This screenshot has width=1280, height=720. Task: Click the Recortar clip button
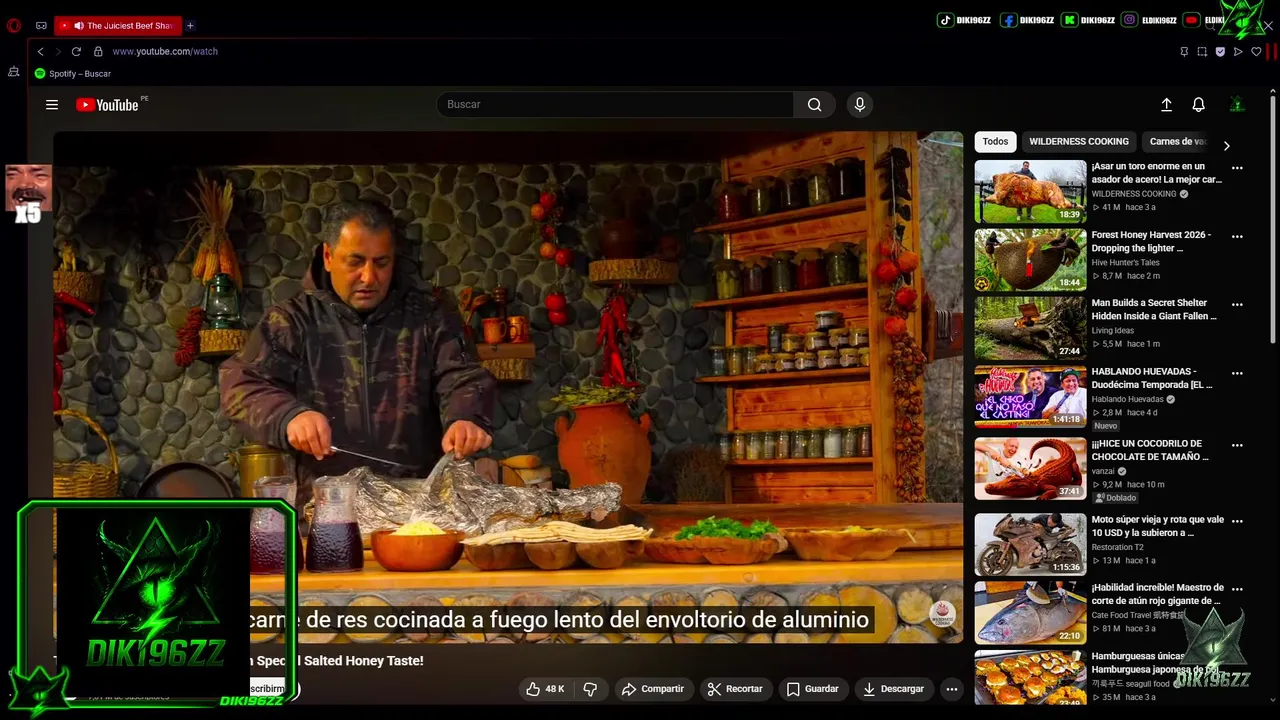[x=735, y=689]
